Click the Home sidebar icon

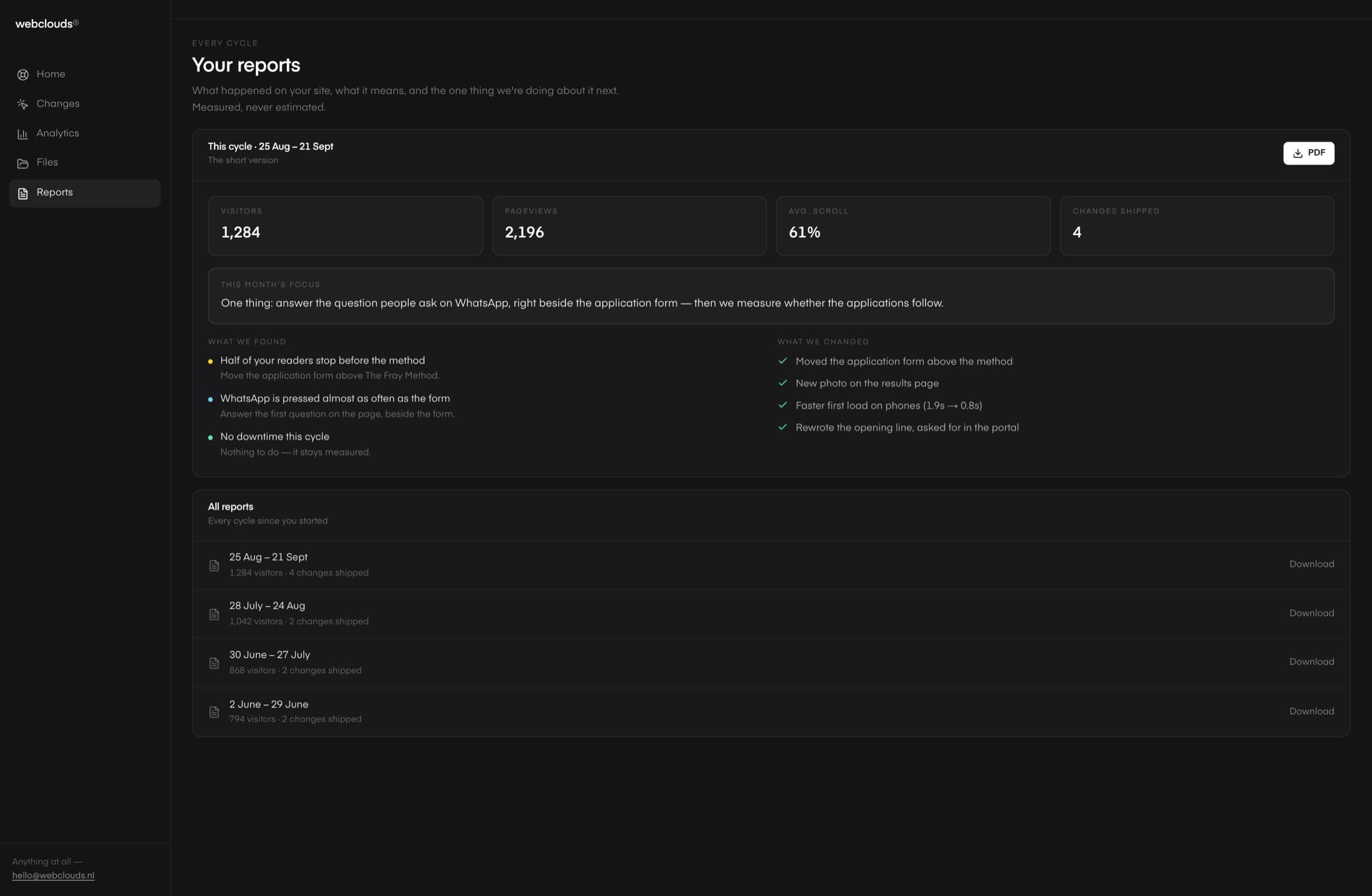pyautogui.click(x=23, y=75)
